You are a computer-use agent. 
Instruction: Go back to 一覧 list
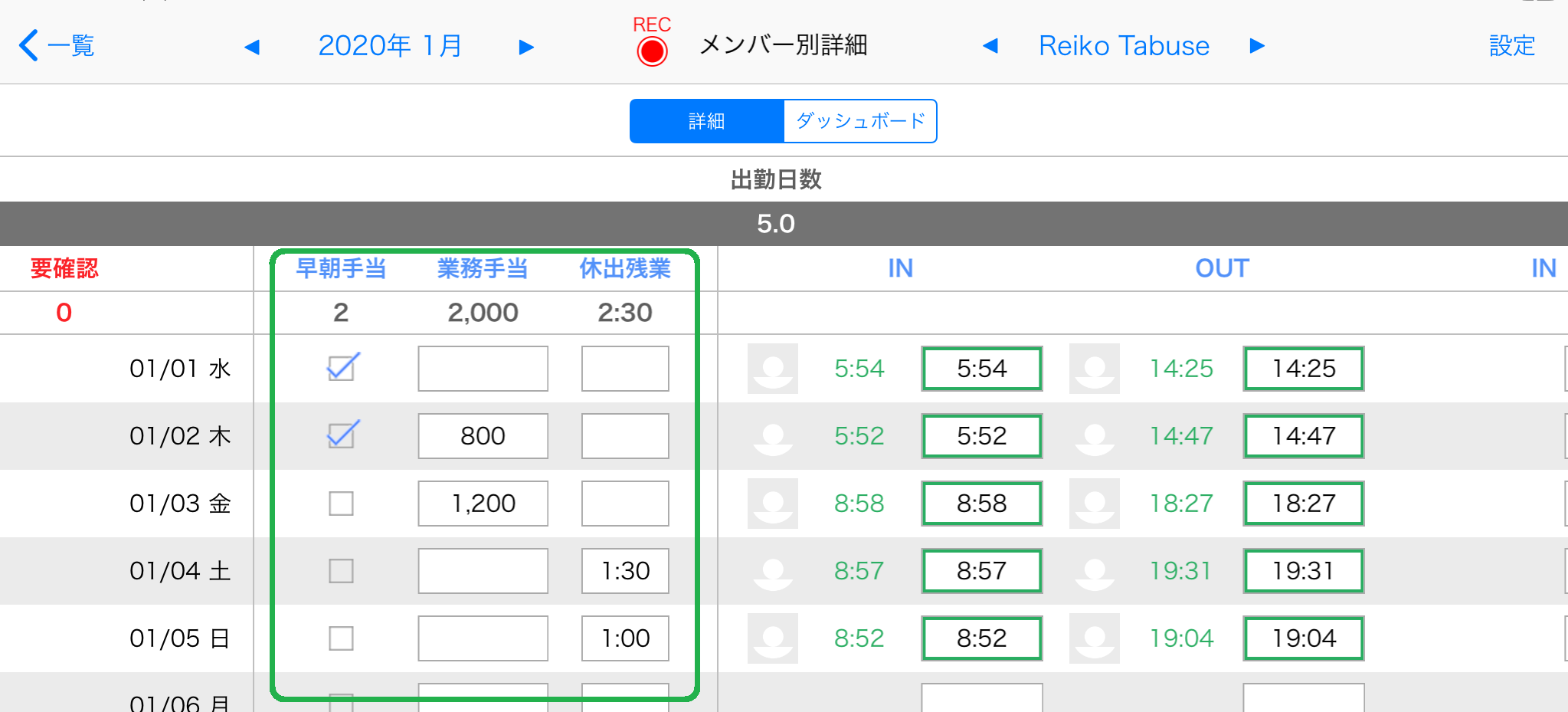(x=57, y=46)
